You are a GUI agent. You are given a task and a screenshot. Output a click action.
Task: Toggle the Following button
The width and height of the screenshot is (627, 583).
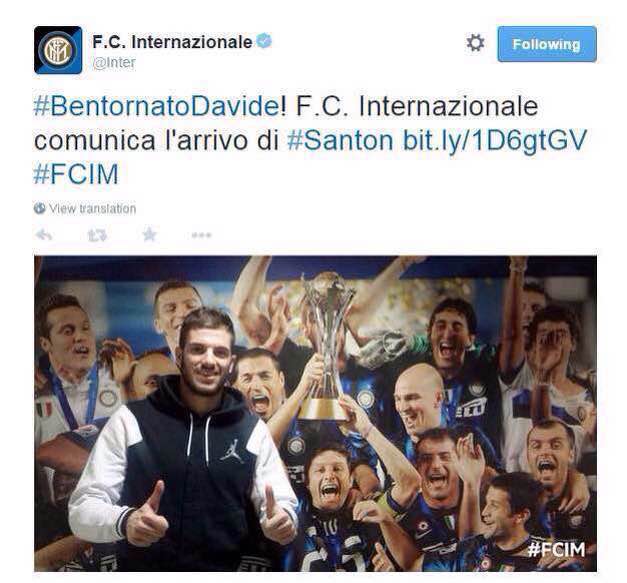pos(547,44)
